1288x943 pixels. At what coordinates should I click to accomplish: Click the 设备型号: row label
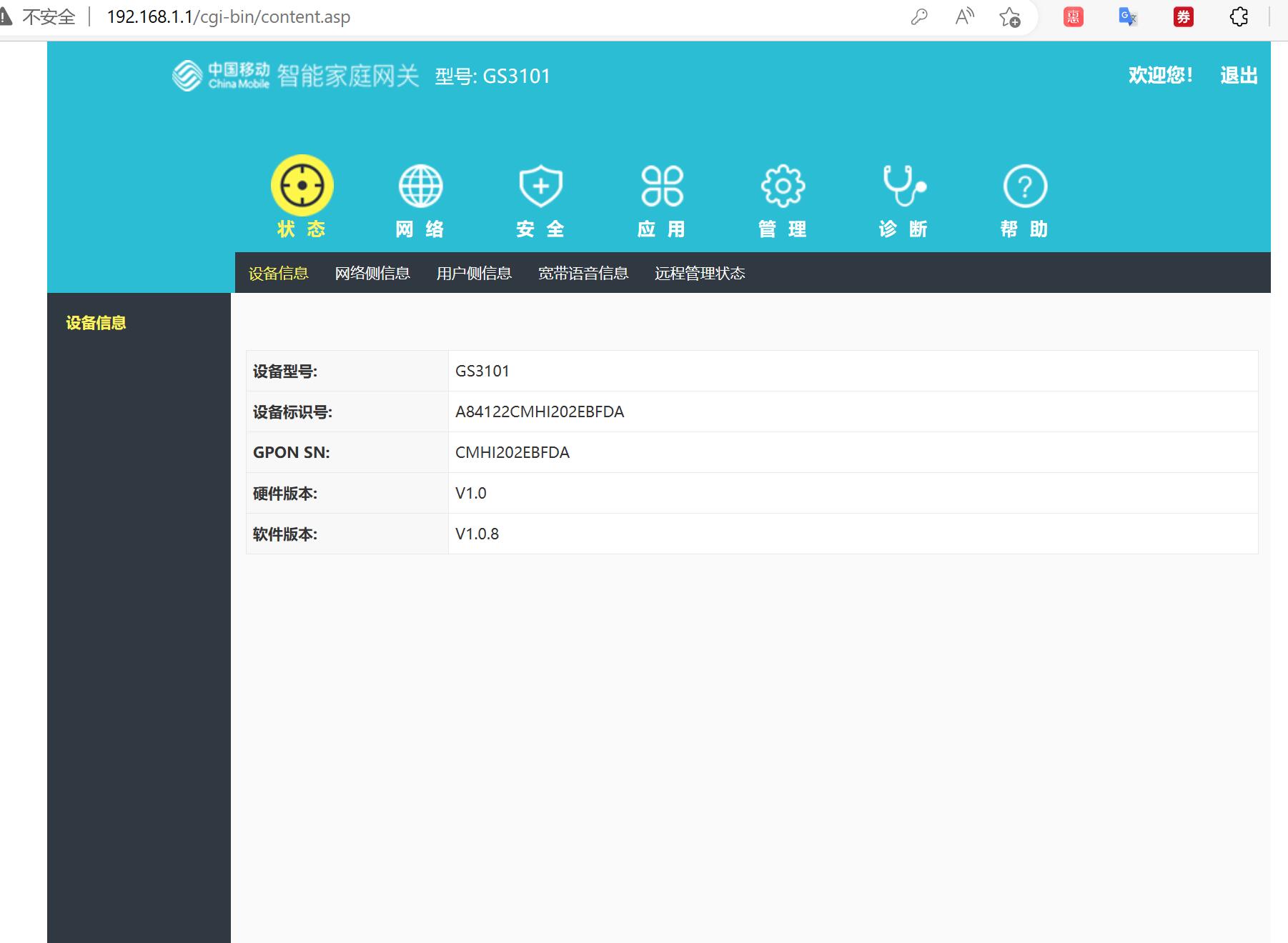tap(285, 371)
